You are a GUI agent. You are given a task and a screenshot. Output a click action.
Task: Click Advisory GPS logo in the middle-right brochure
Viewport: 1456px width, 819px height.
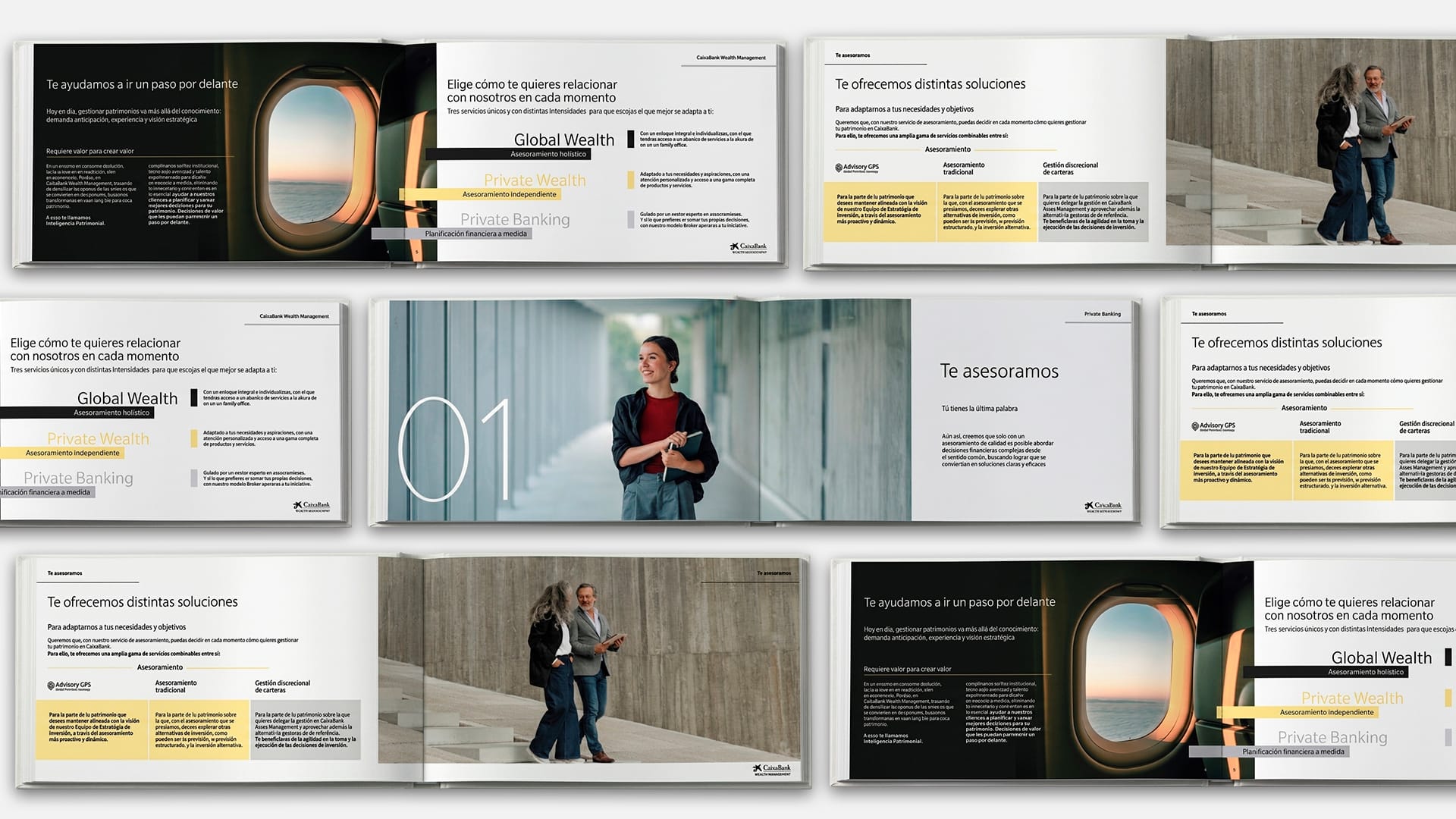tap(1213, 426)
